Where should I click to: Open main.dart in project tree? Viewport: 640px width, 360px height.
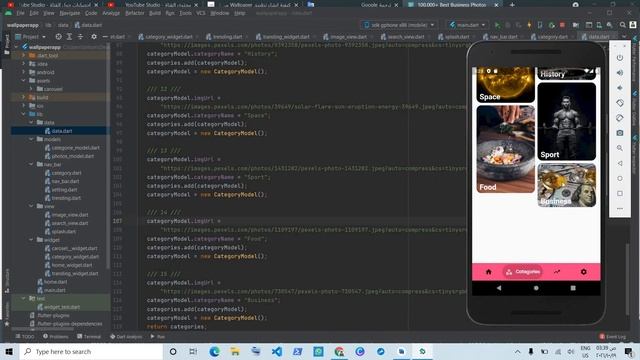tap(54, 290)
